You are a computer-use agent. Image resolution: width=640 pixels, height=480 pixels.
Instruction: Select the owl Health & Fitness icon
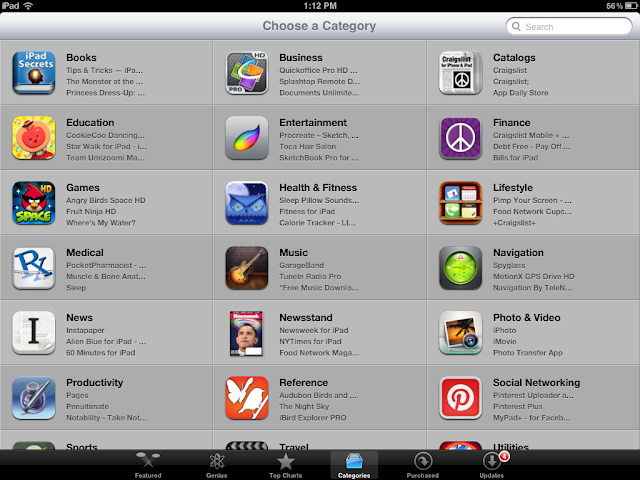point(247,203)
